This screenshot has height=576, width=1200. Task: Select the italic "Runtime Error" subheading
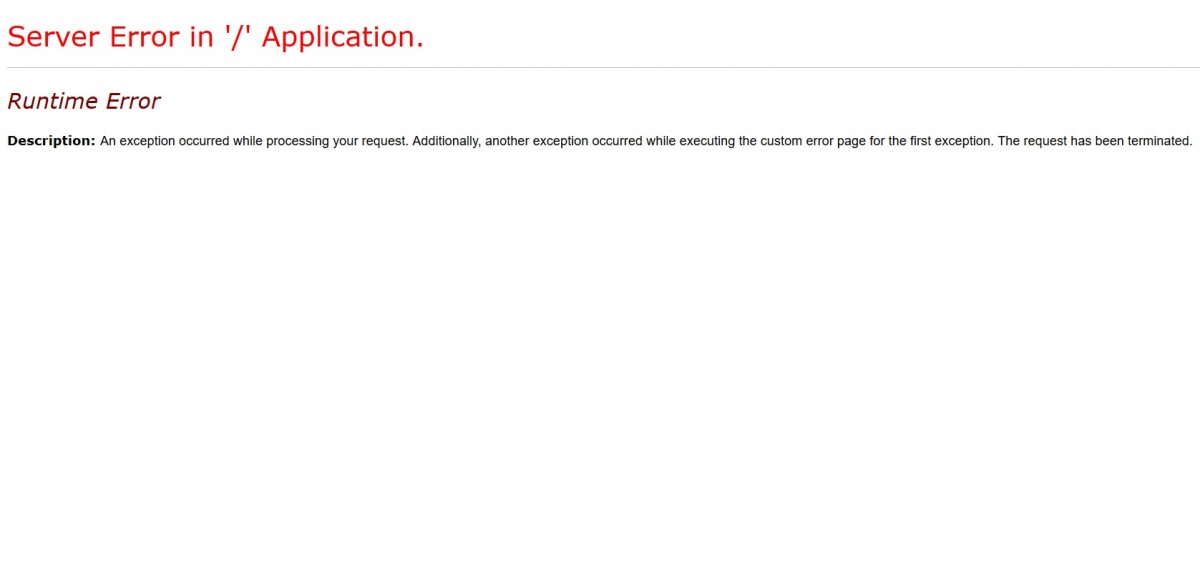click(84, 101)
